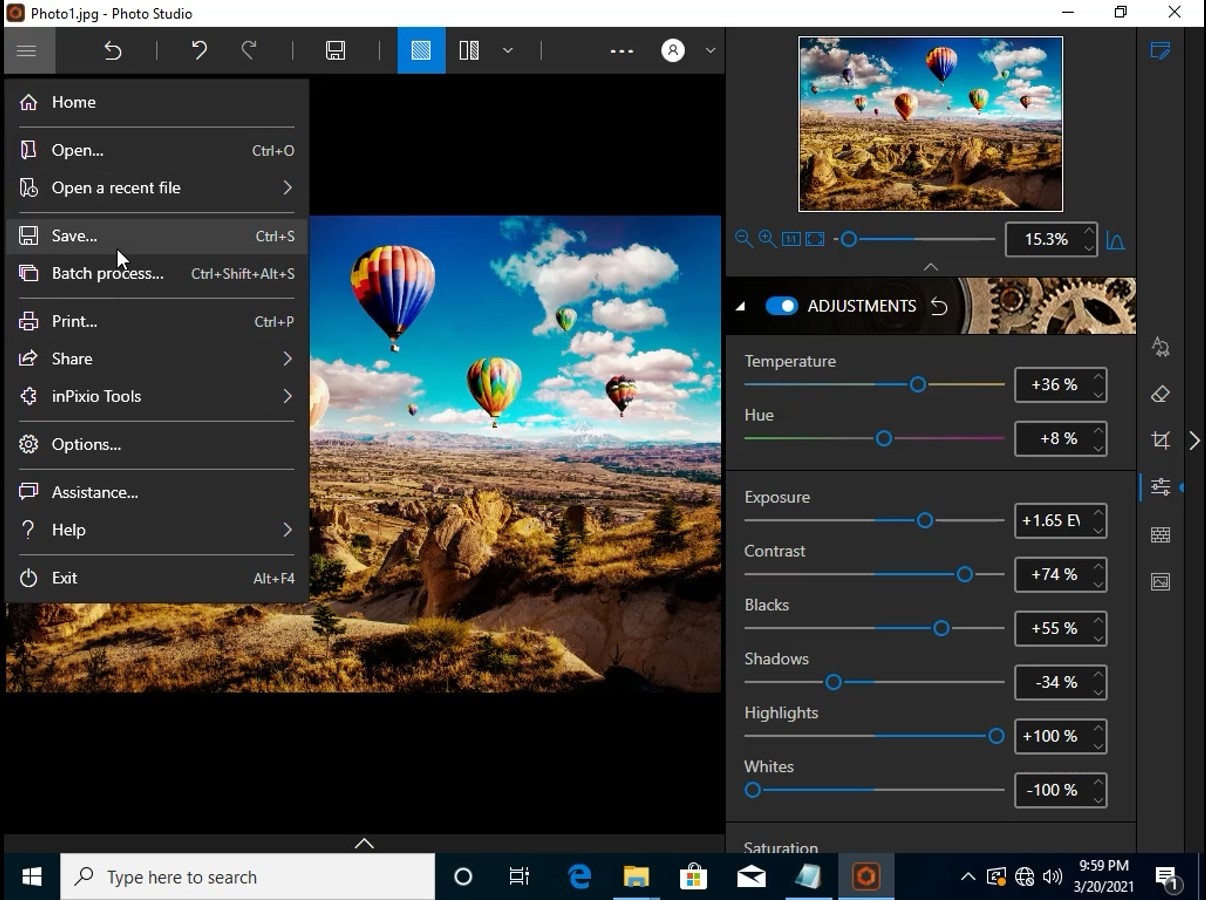The image size is (1206, 900).
Task: Open the Crop tool
Action: tap(1160, 440)
